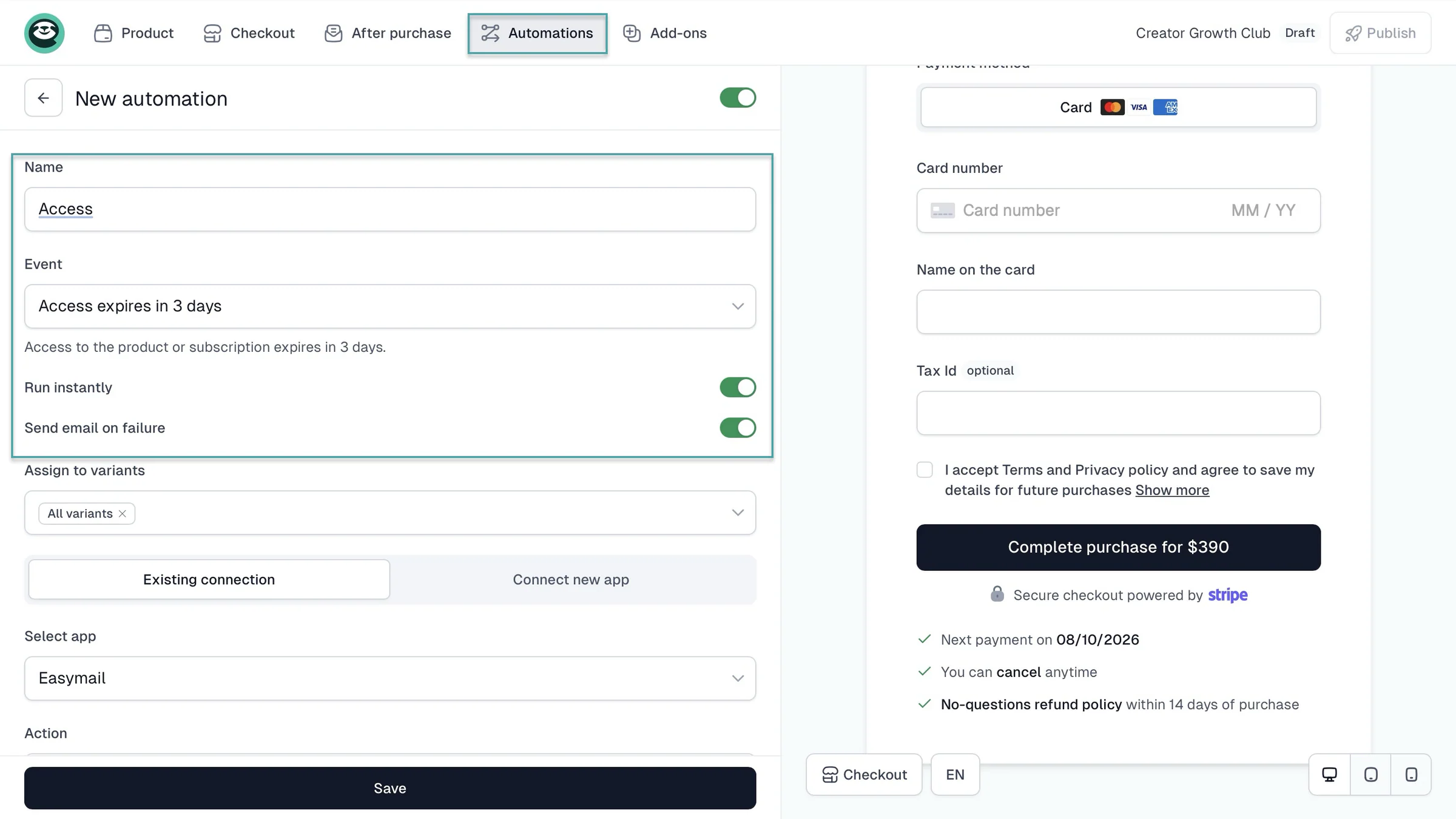Click the Show more link

pyautogui.click(x=1172, y=490)
